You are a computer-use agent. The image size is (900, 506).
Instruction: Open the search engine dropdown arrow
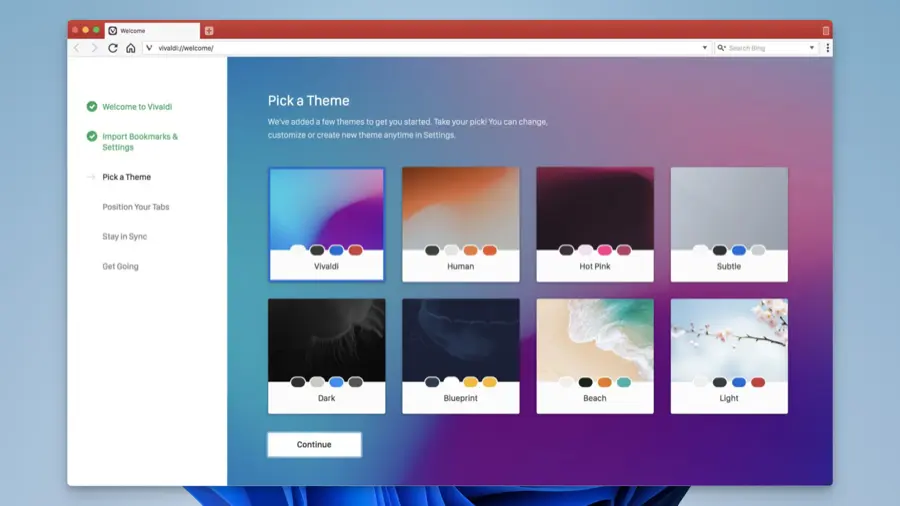pos(812,48)
